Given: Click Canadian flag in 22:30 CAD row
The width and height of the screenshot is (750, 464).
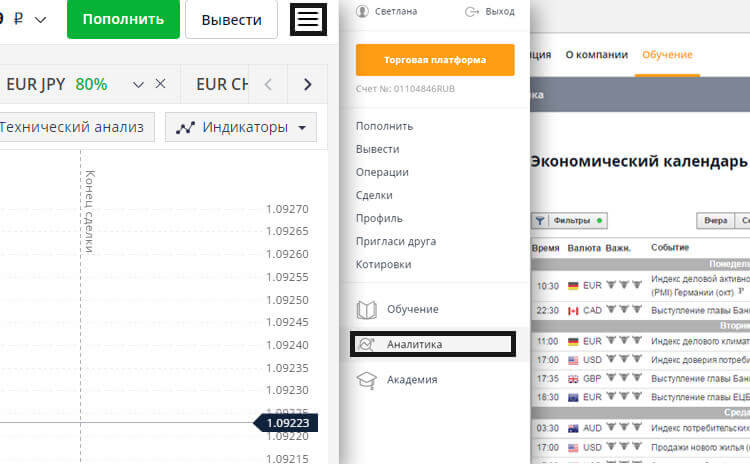Looking at the screenshot, I should click(573, 311).
